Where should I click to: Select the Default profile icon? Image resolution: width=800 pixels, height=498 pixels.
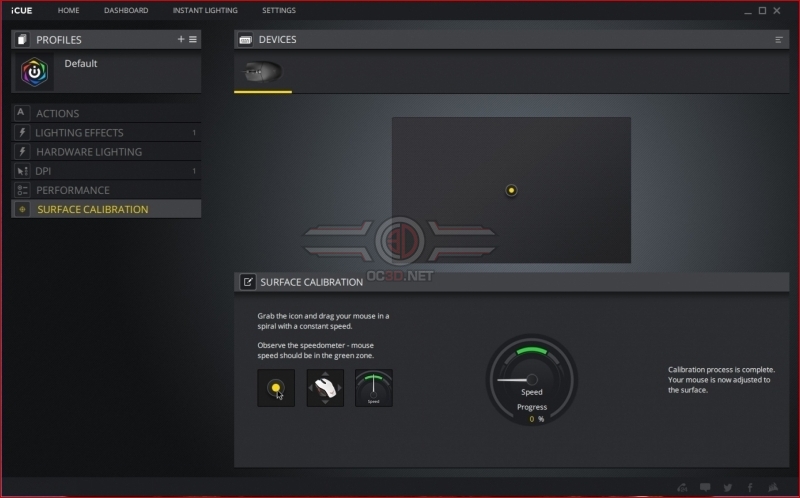tap(34, 72)
